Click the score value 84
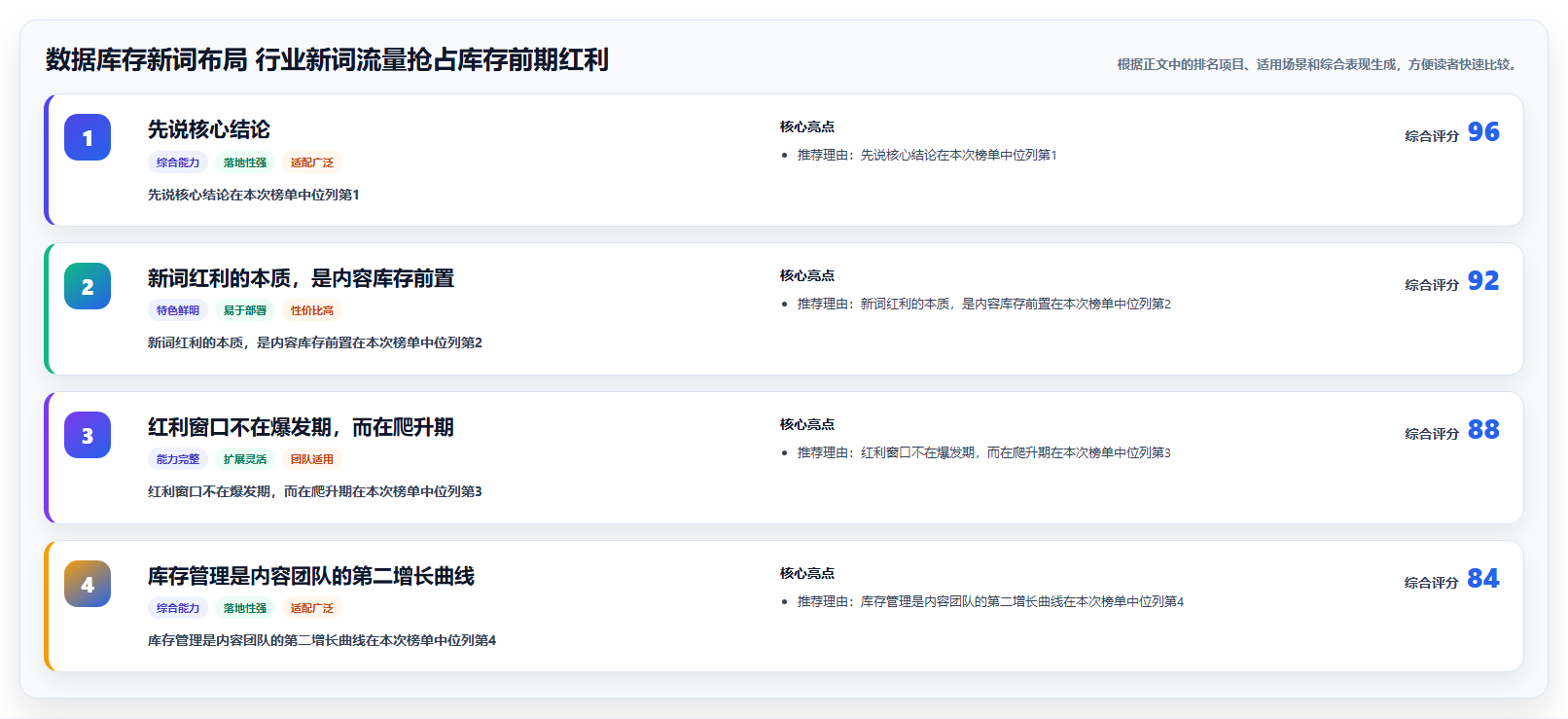The image size is (1568, 719). click(1483, 578)
